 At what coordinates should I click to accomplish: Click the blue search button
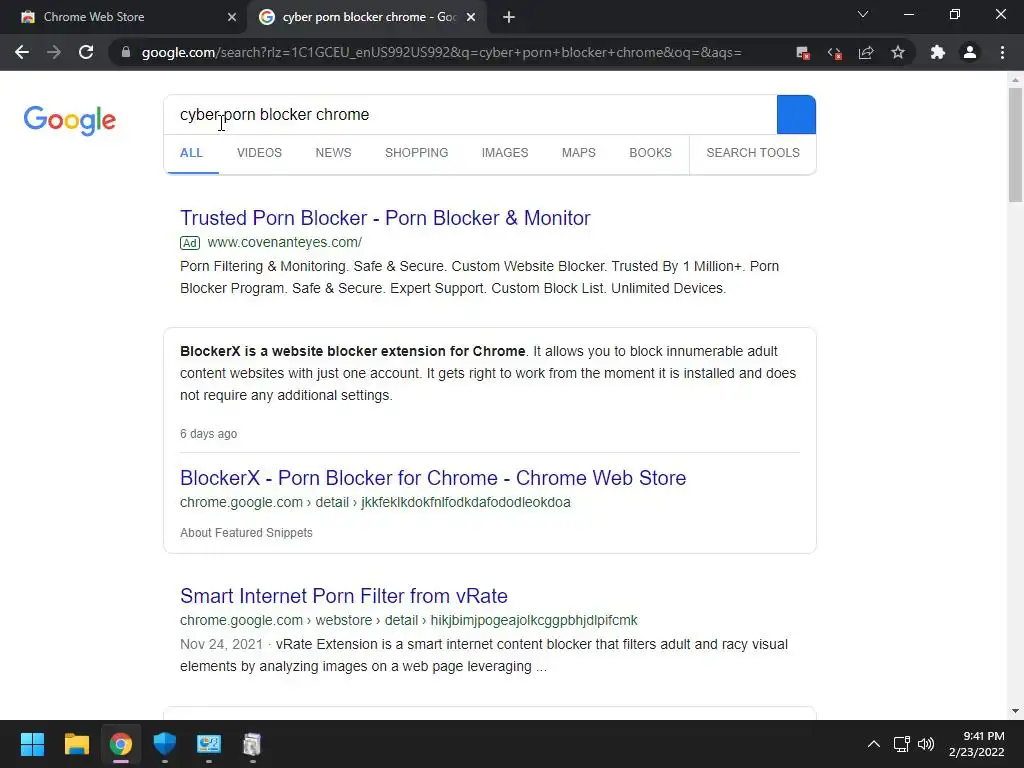click(x=796, y=114)
